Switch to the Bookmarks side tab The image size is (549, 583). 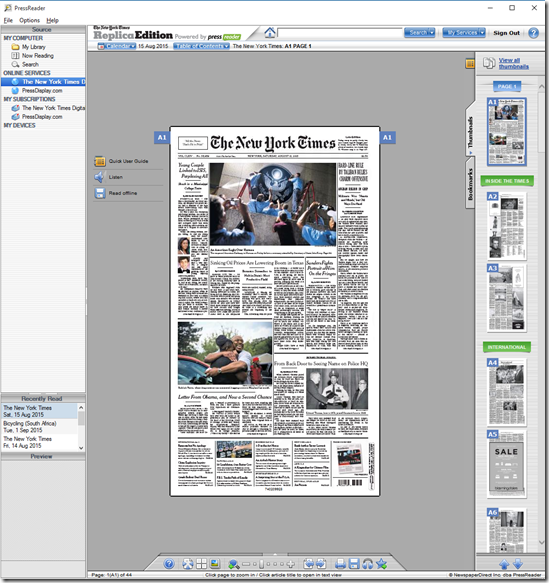coord(470,184)
